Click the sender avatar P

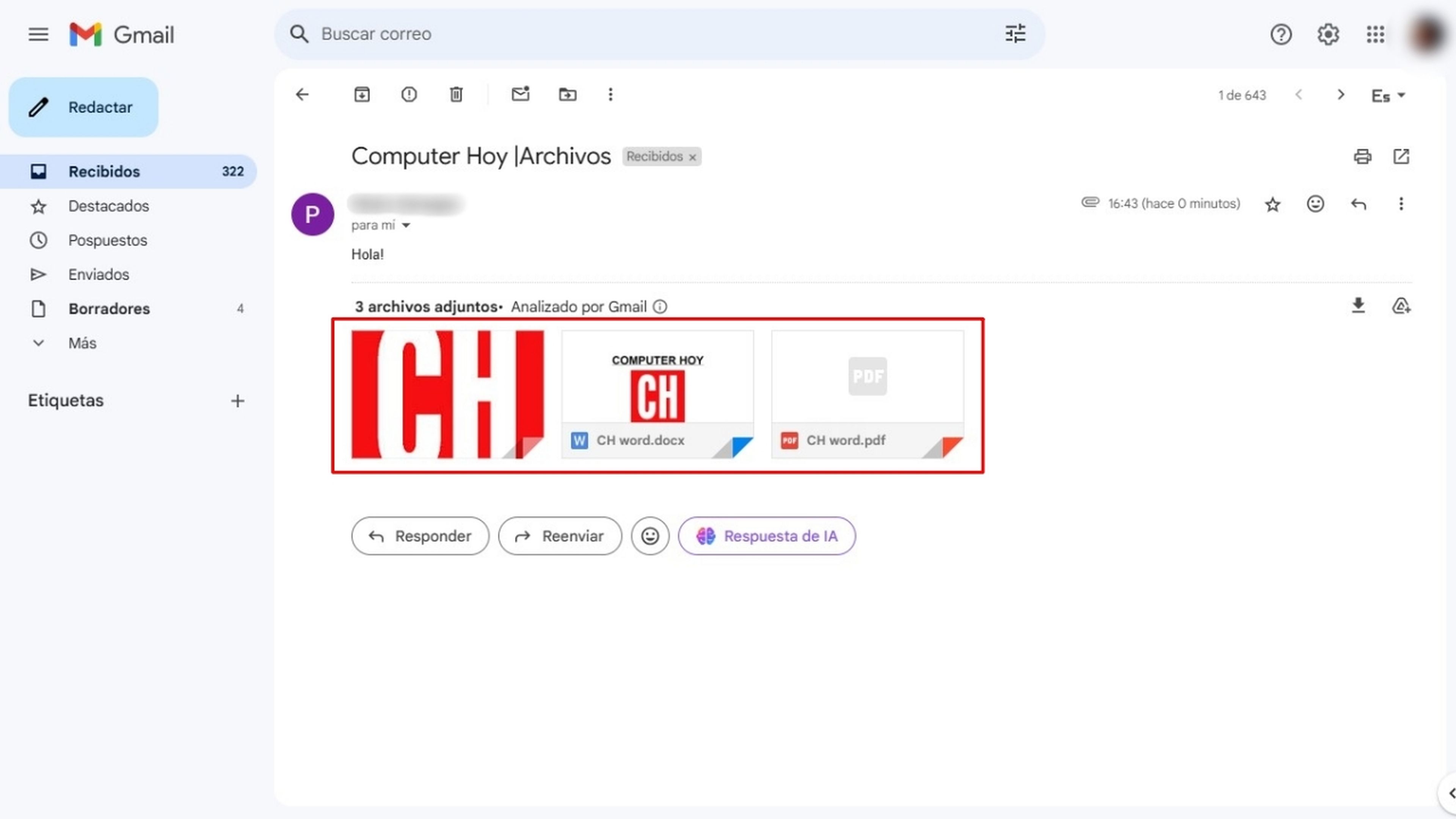pyautogui.click(x=312, y=214)
